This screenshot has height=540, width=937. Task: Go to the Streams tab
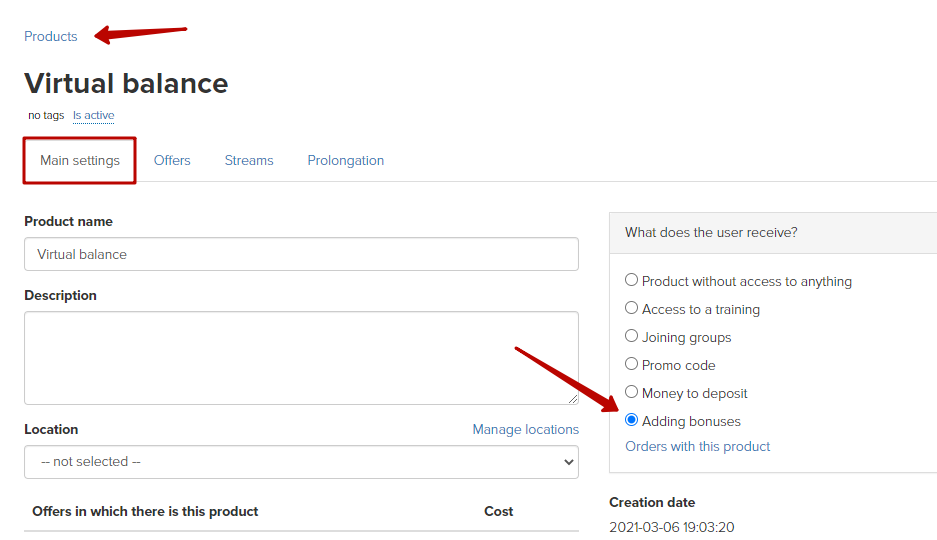(249, 161)
